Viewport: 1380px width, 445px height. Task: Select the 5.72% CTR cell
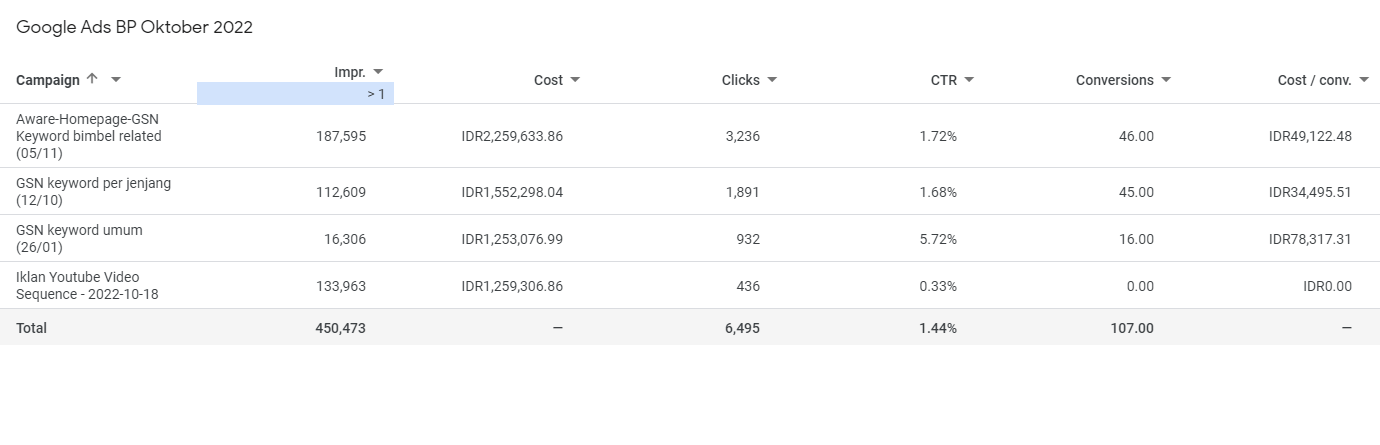[938, 239]
